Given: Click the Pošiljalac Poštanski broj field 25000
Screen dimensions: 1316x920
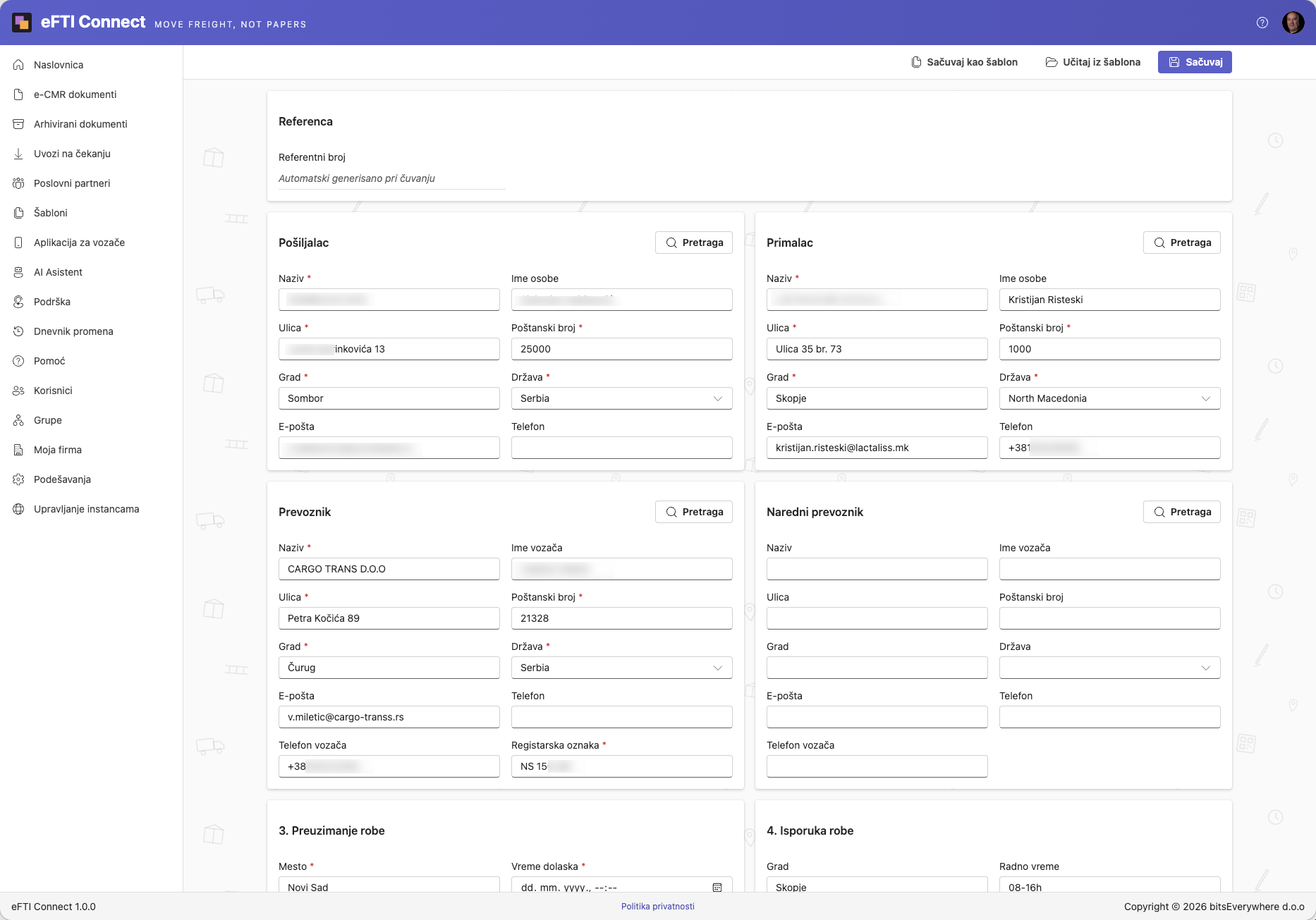Looking at the screenshot, I should coord(622,349).
